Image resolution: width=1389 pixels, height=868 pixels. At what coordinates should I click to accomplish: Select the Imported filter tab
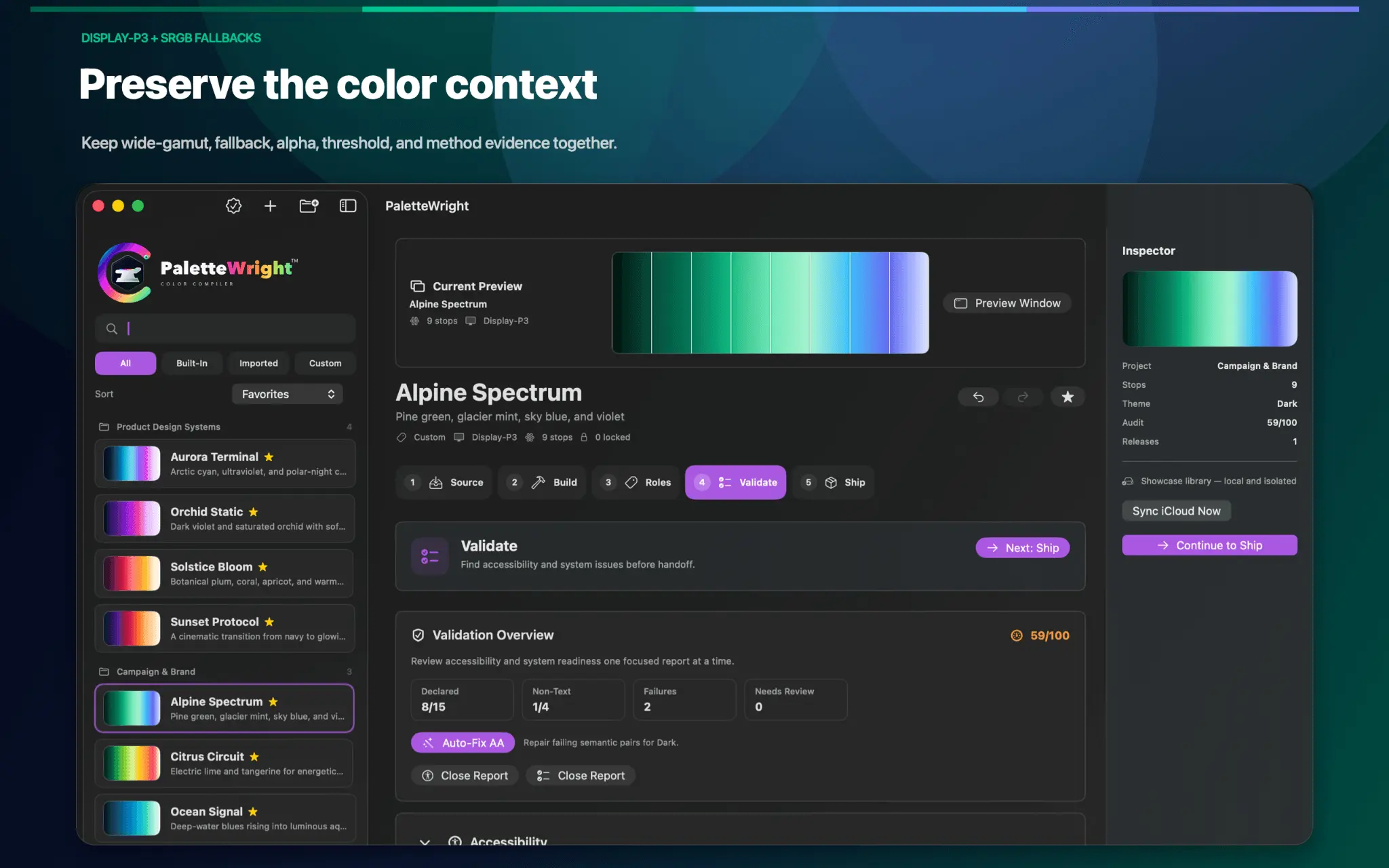coord(258,363)
